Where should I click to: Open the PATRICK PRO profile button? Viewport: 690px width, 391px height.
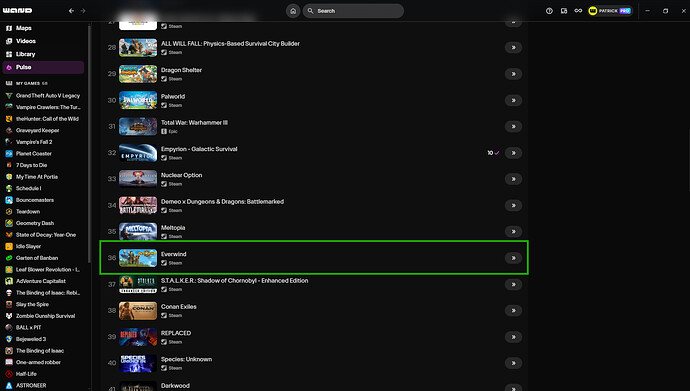(x=610, y=11)
